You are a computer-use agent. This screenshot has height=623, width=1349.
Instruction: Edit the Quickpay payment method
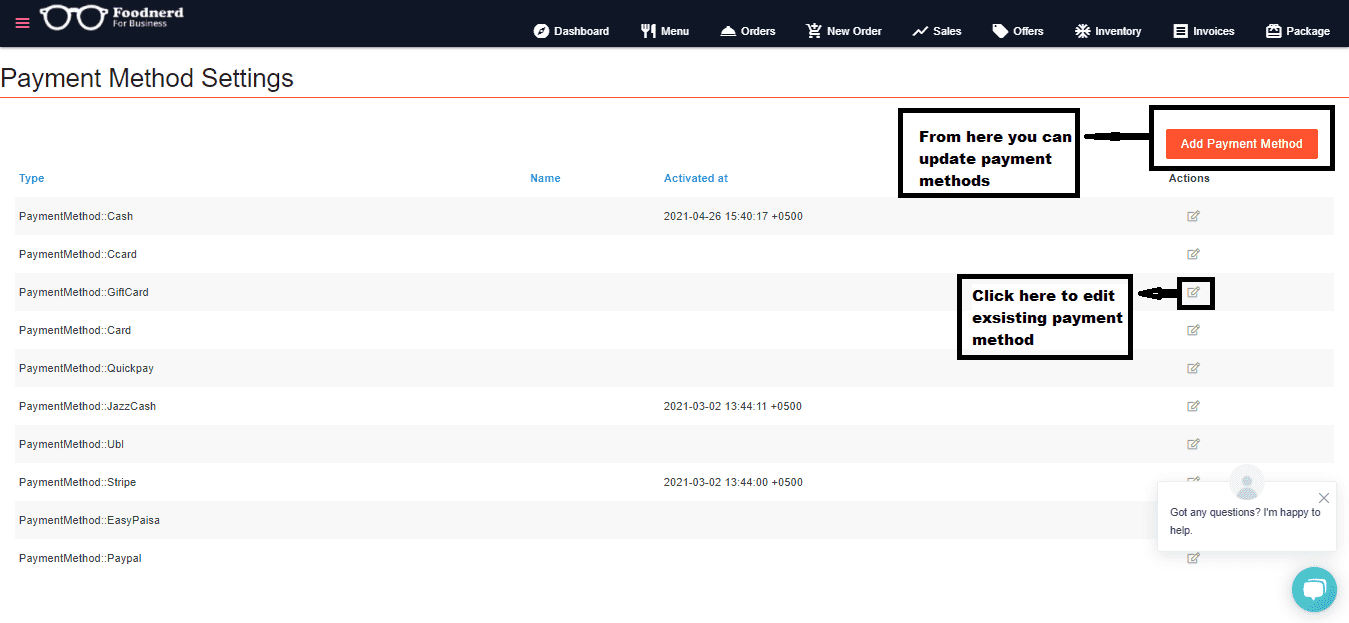pos(1193,368)
